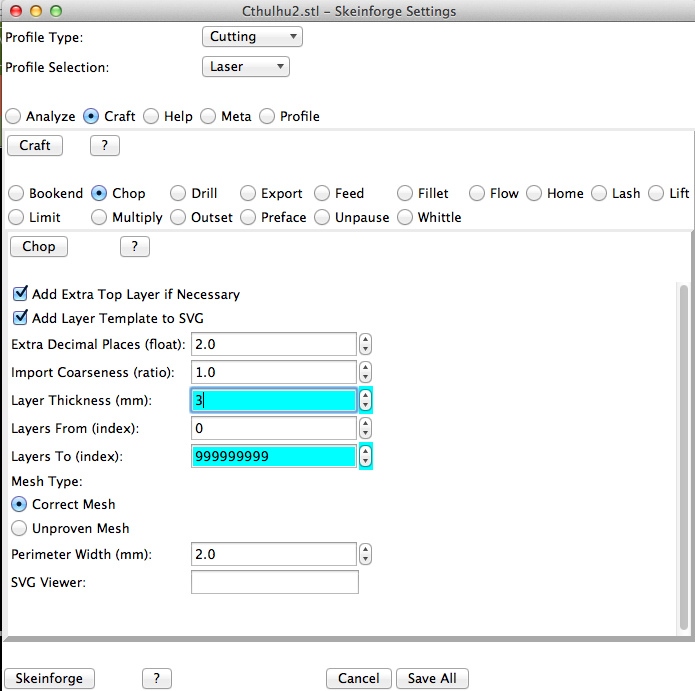Screen dimensions: 695x691
Task: Select the Chop plugin radio button
Action: pyautogui.click(x=99, y=194)
